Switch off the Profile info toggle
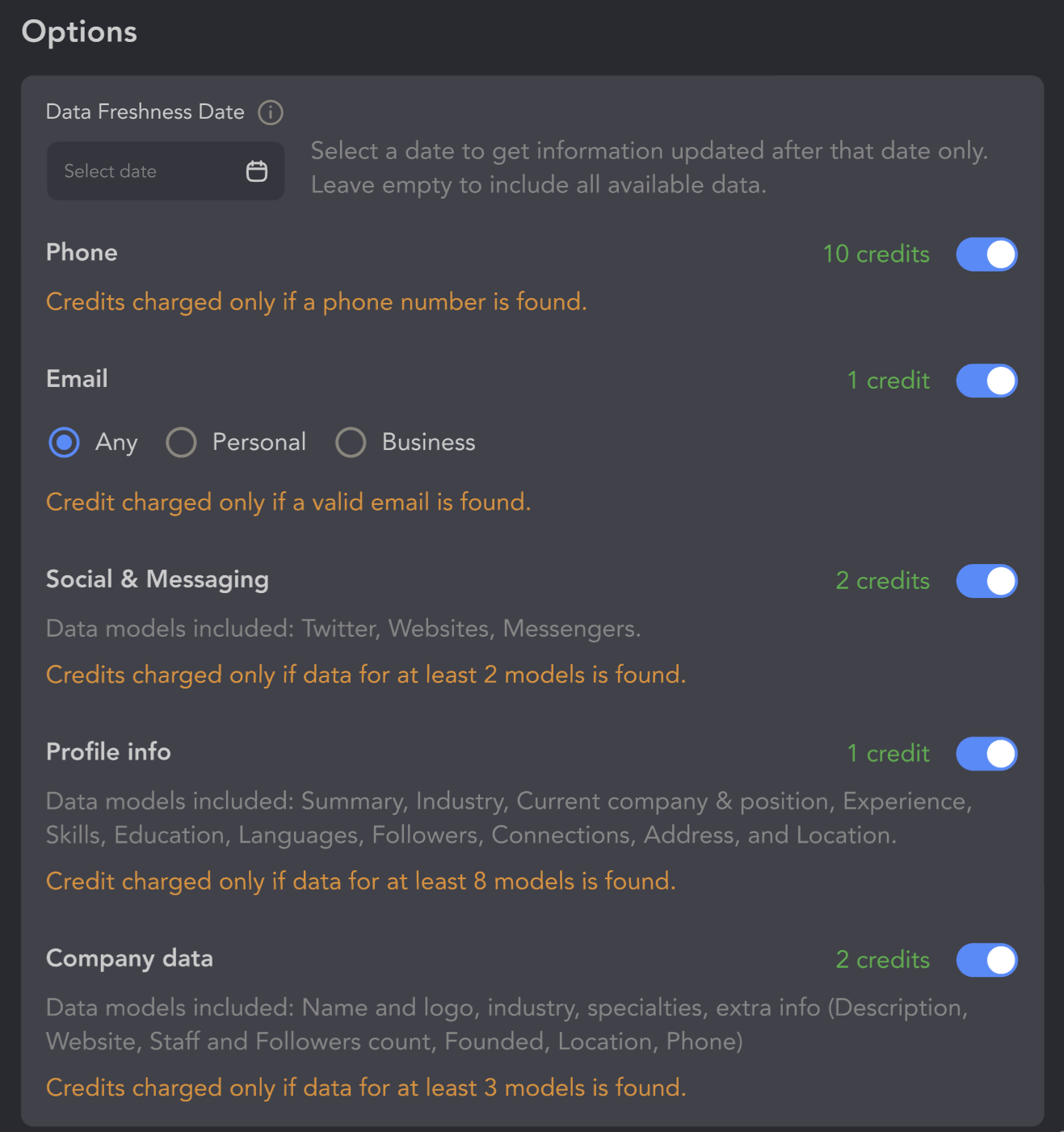 [x=986, y=754]
